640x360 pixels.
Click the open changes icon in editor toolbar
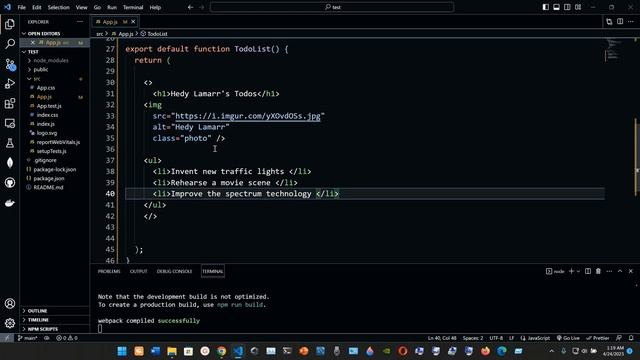609,22
